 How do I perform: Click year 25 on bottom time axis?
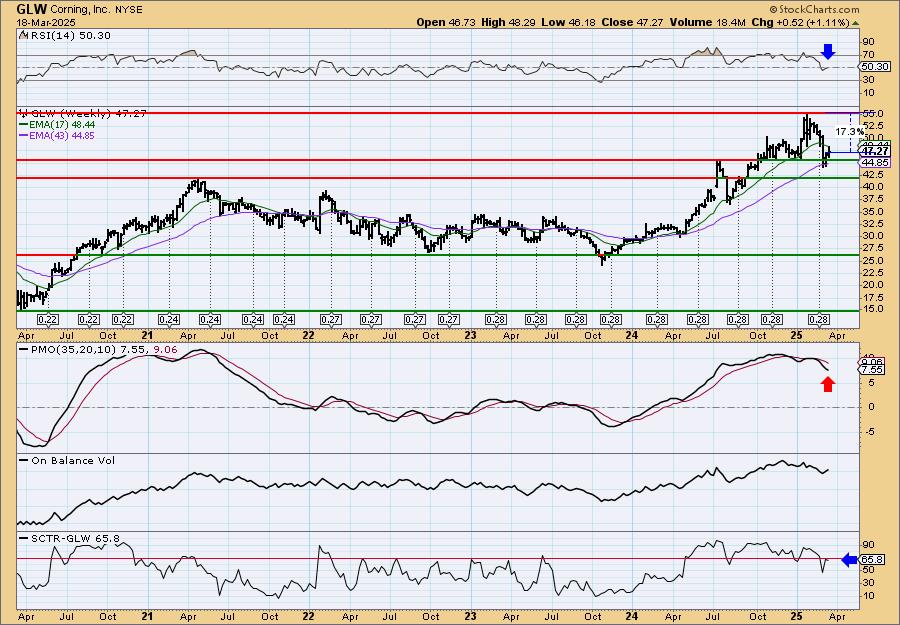pos(797,616)
